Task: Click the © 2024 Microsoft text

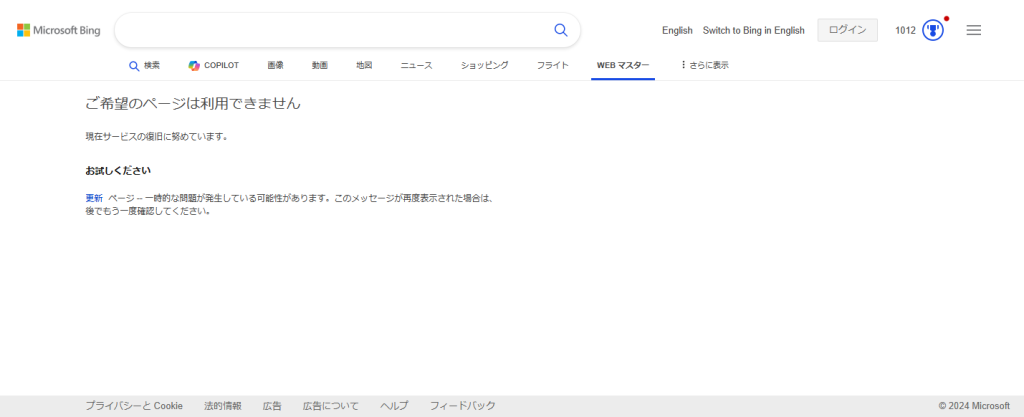Action: pos(974,406)
